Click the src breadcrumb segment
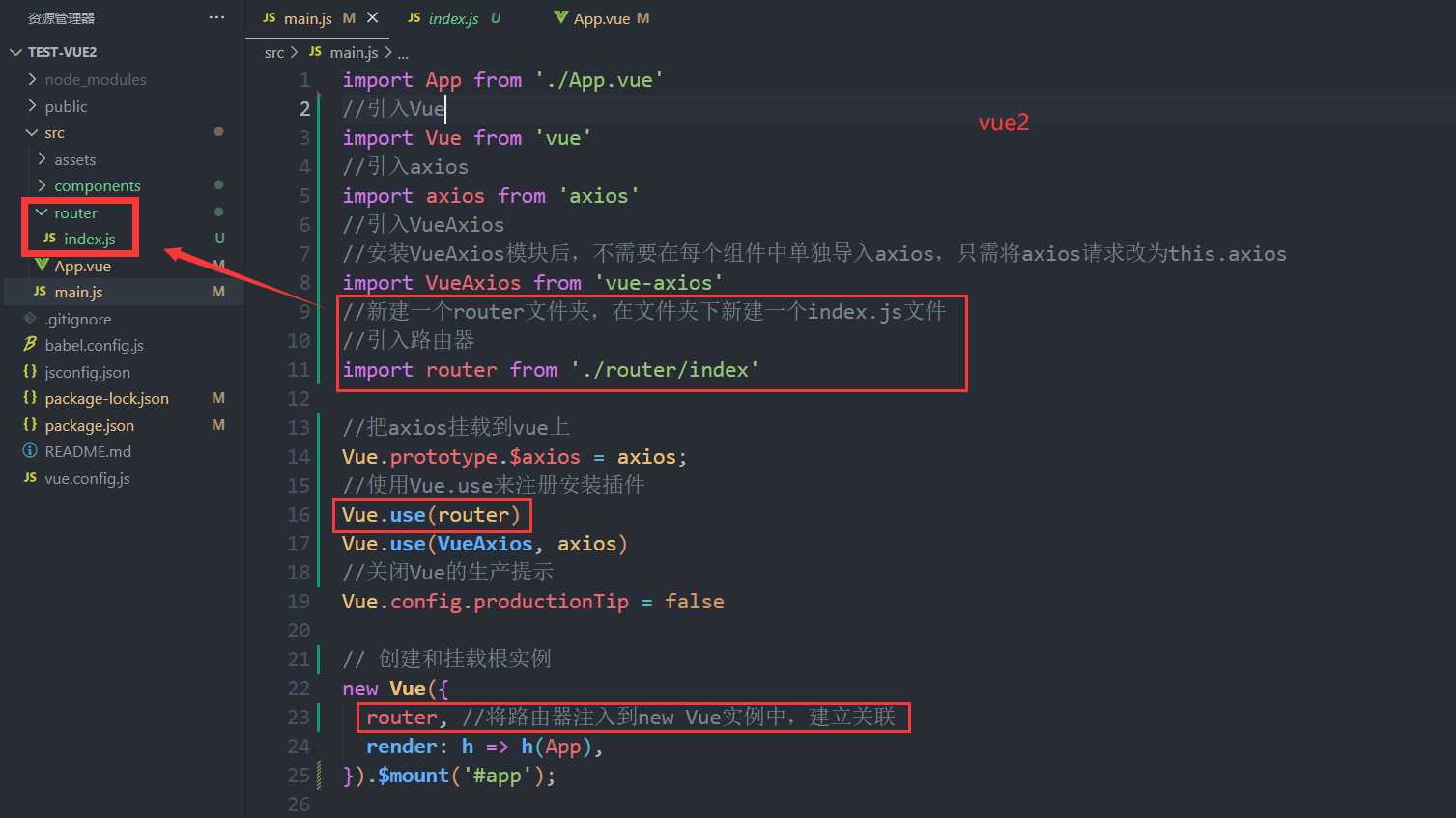This screenshot has width=1456, height=818. (x=274, y=52)
